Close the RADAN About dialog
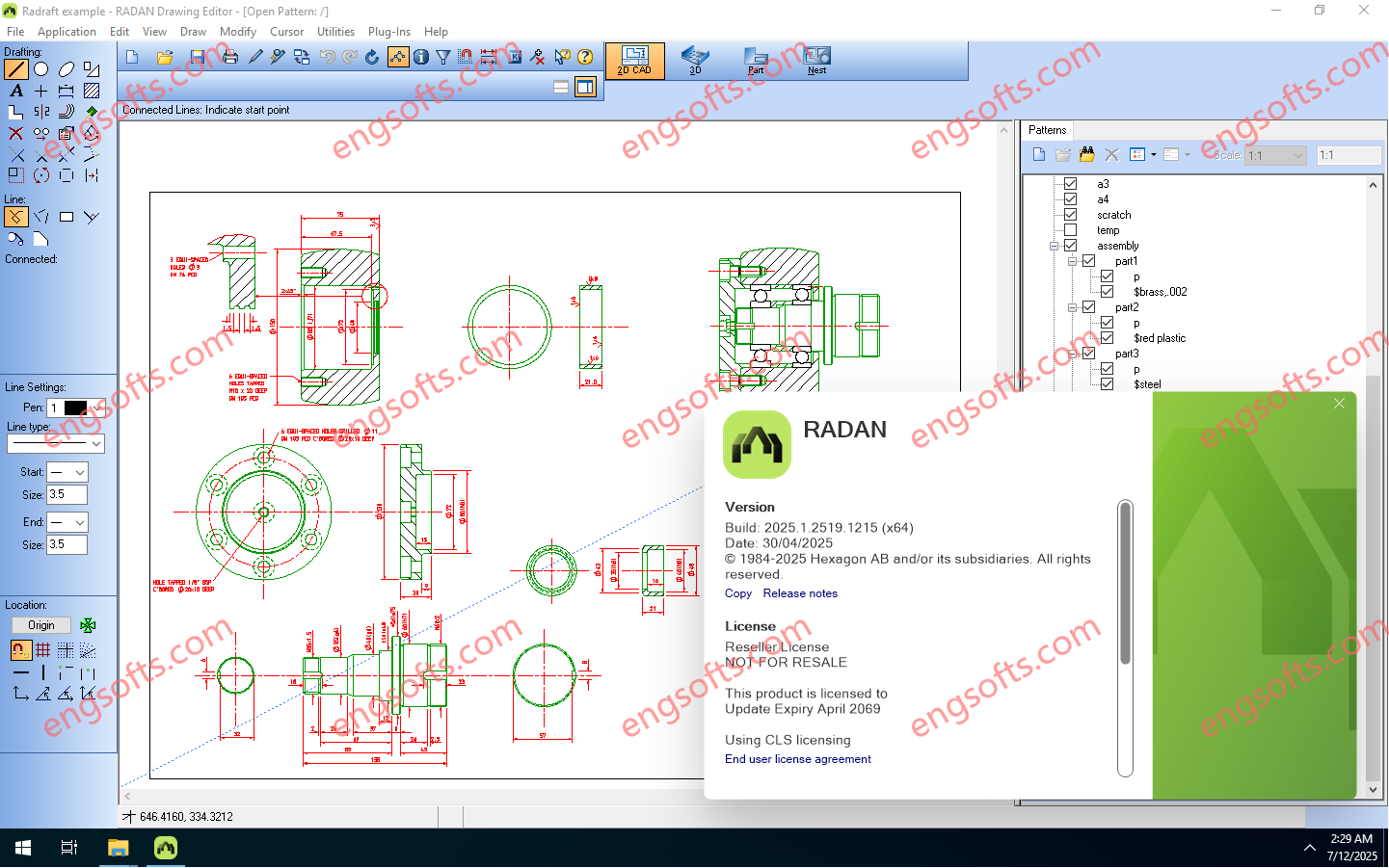 (x=1339, y=404)
